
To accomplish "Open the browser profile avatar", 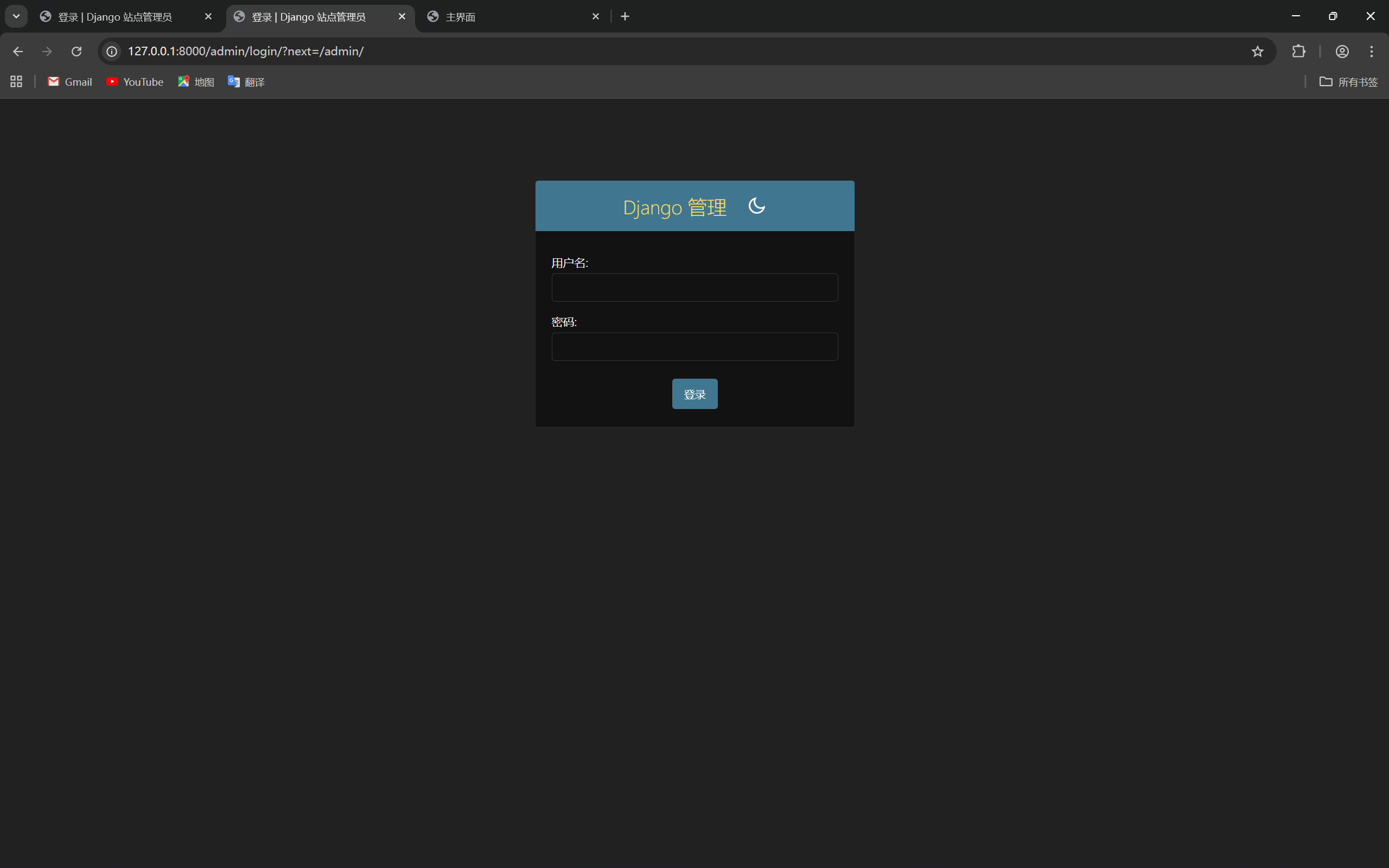I will [x=1341, y=51].
